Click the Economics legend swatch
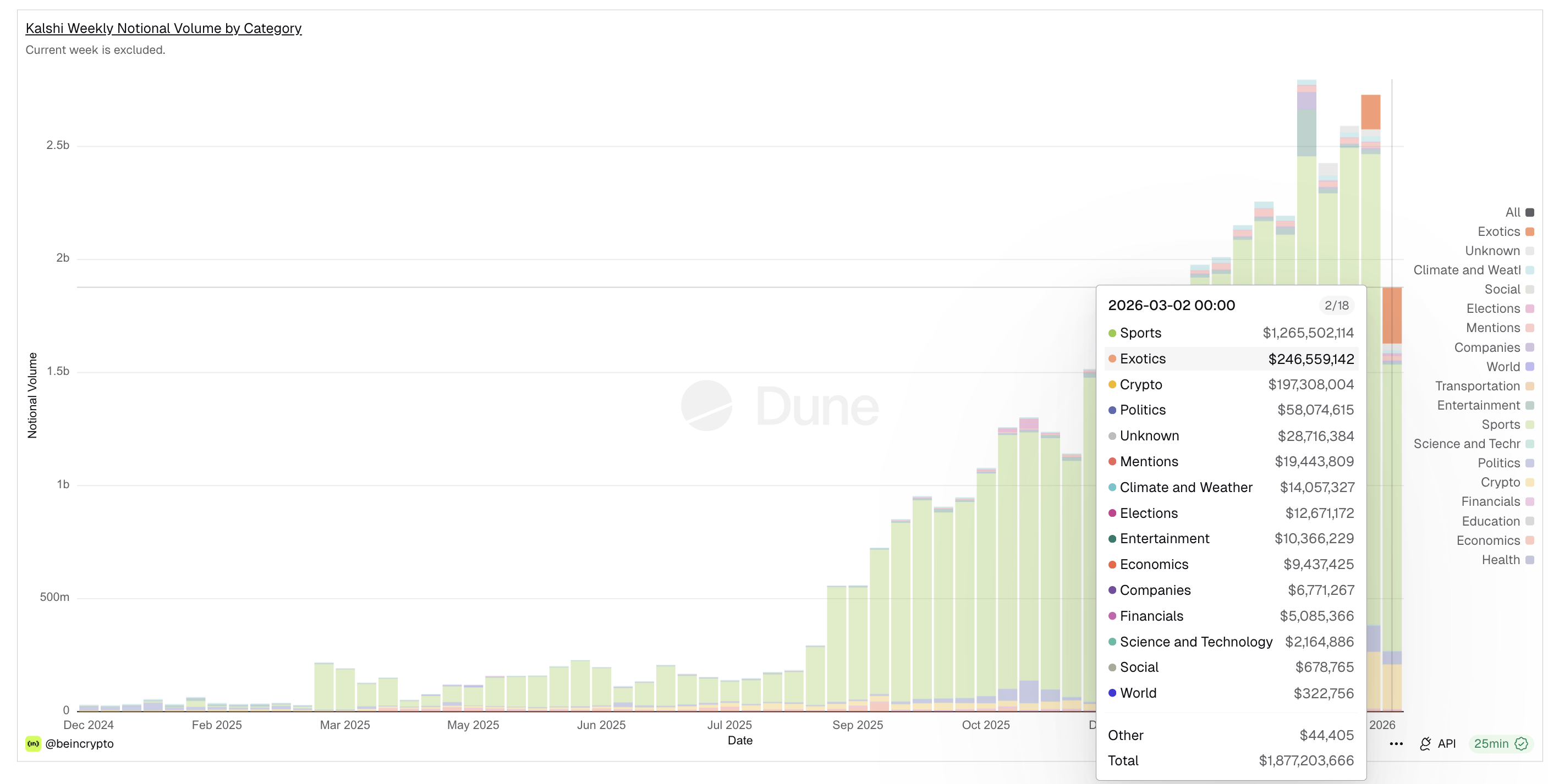The image size is (1548, 784). pos(1530,540)
